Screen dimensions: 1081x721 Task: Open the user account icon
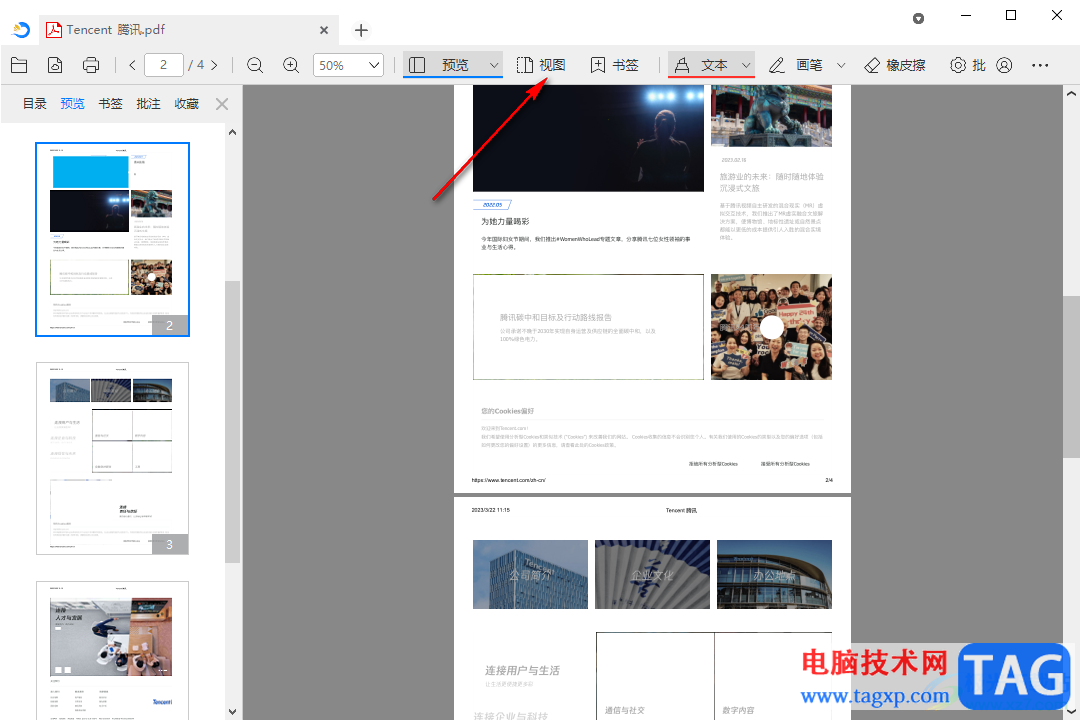point(1004,65)
